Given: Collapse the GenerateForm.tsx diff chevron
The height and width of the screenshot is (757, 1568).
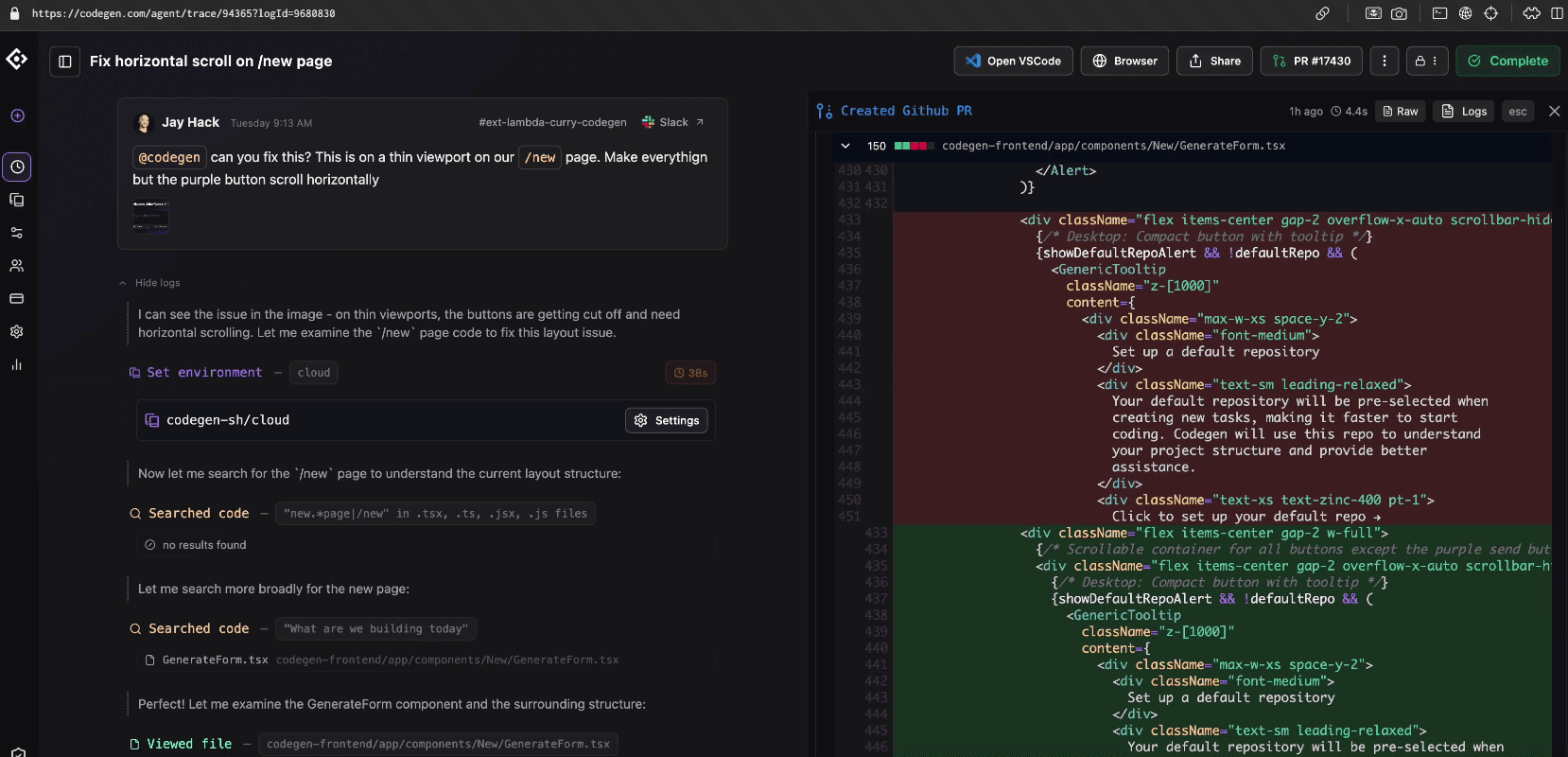Looking at the screenshot, I should click(x=845, y=146).
